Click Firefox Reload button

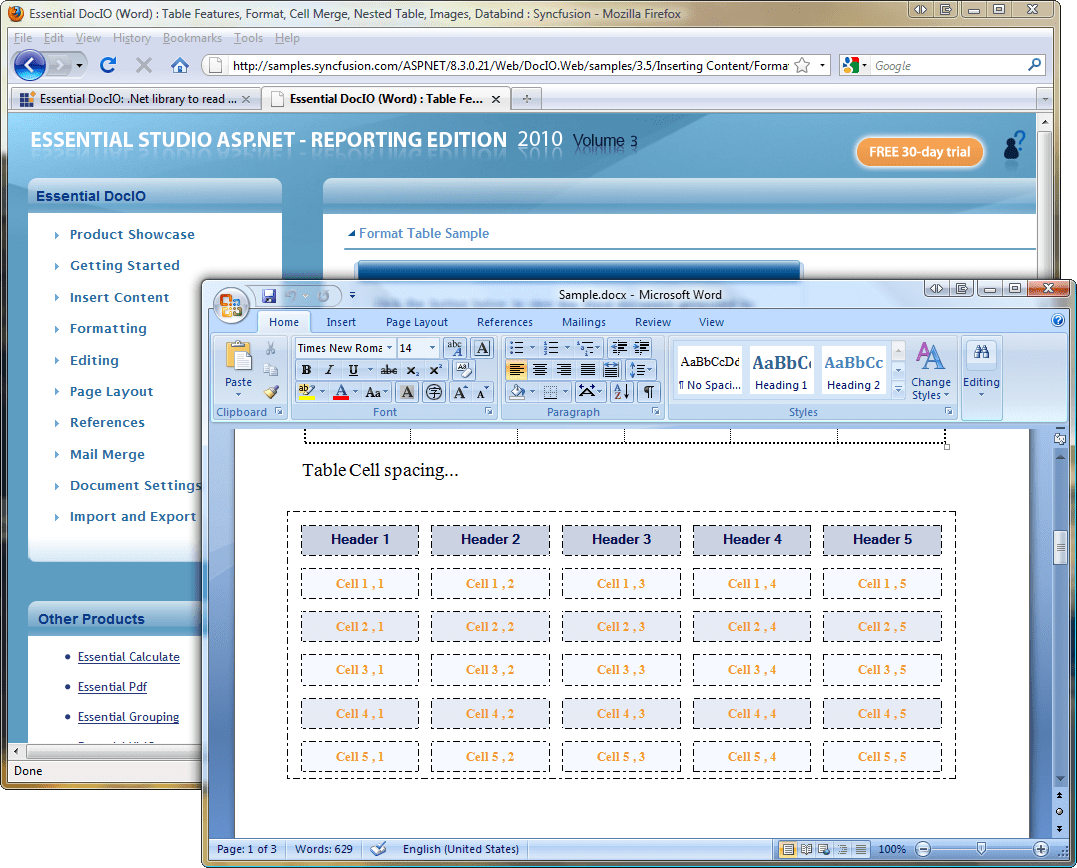click(108, 65)
